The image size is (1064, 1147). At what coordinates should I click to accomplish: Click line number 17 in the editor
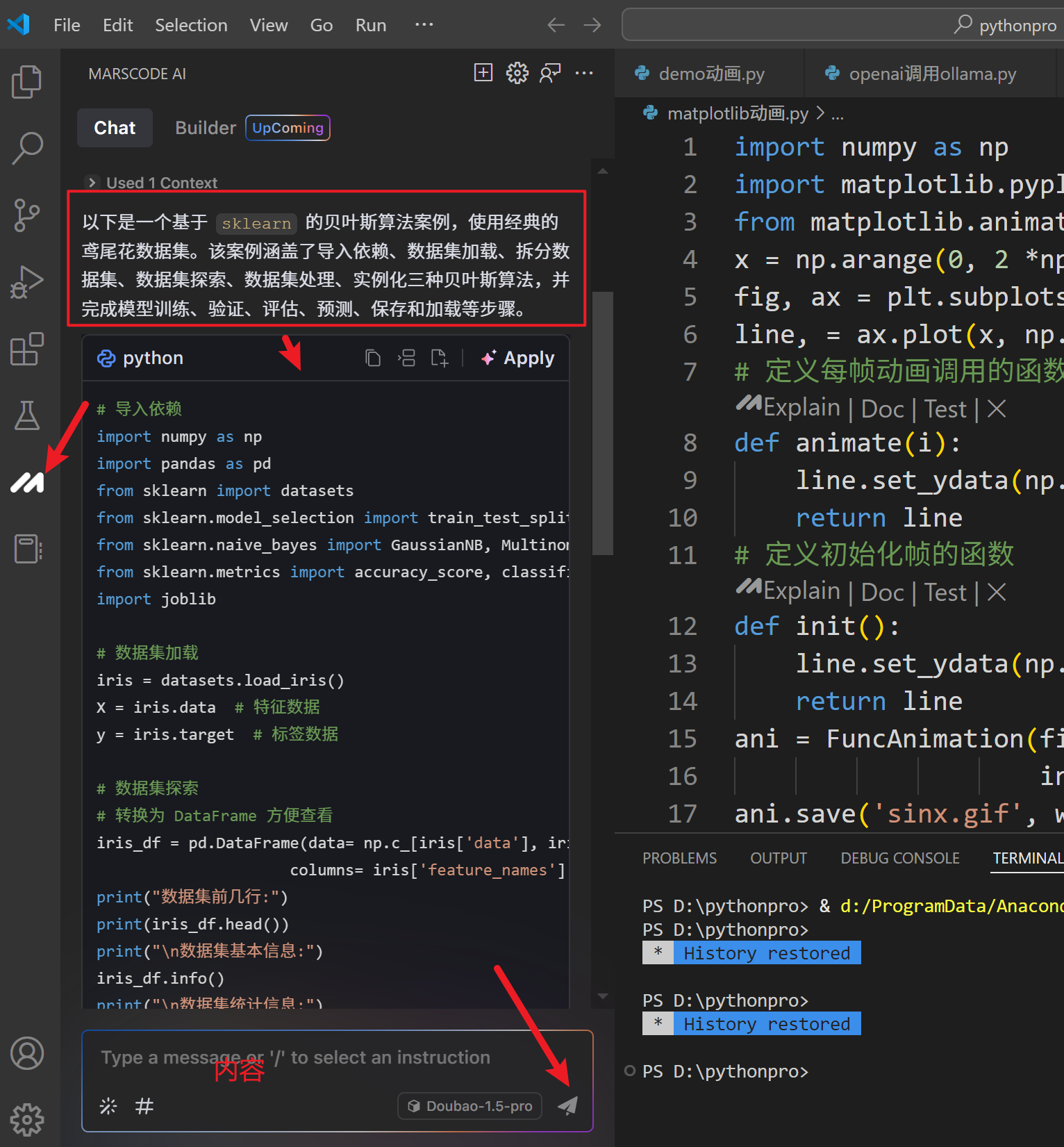coord(682,814)
